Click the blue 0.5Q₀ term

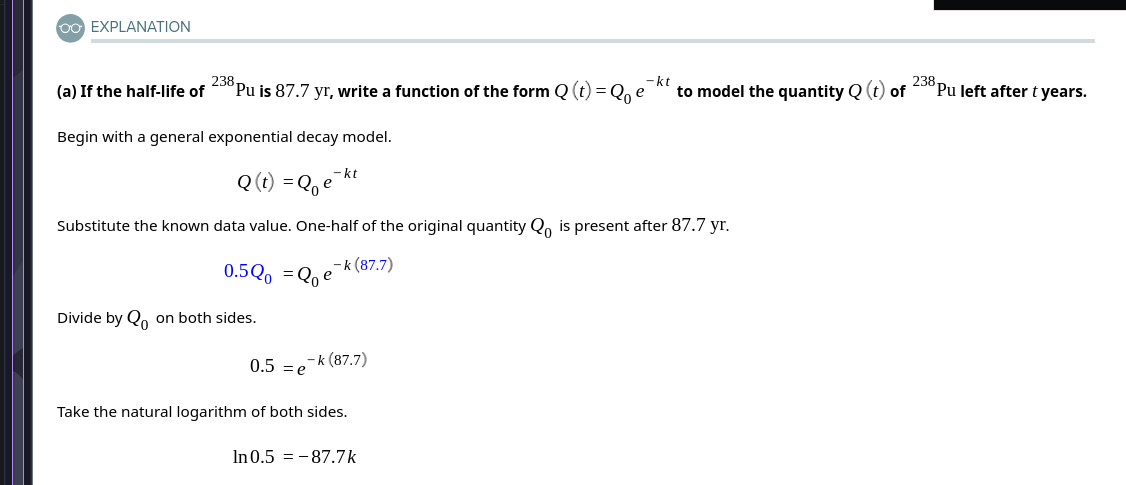click(247, 272)
